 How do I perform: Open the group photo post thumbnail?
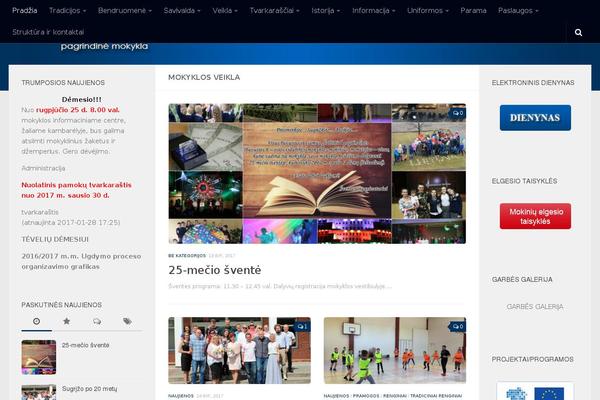(x=240, y=350)
